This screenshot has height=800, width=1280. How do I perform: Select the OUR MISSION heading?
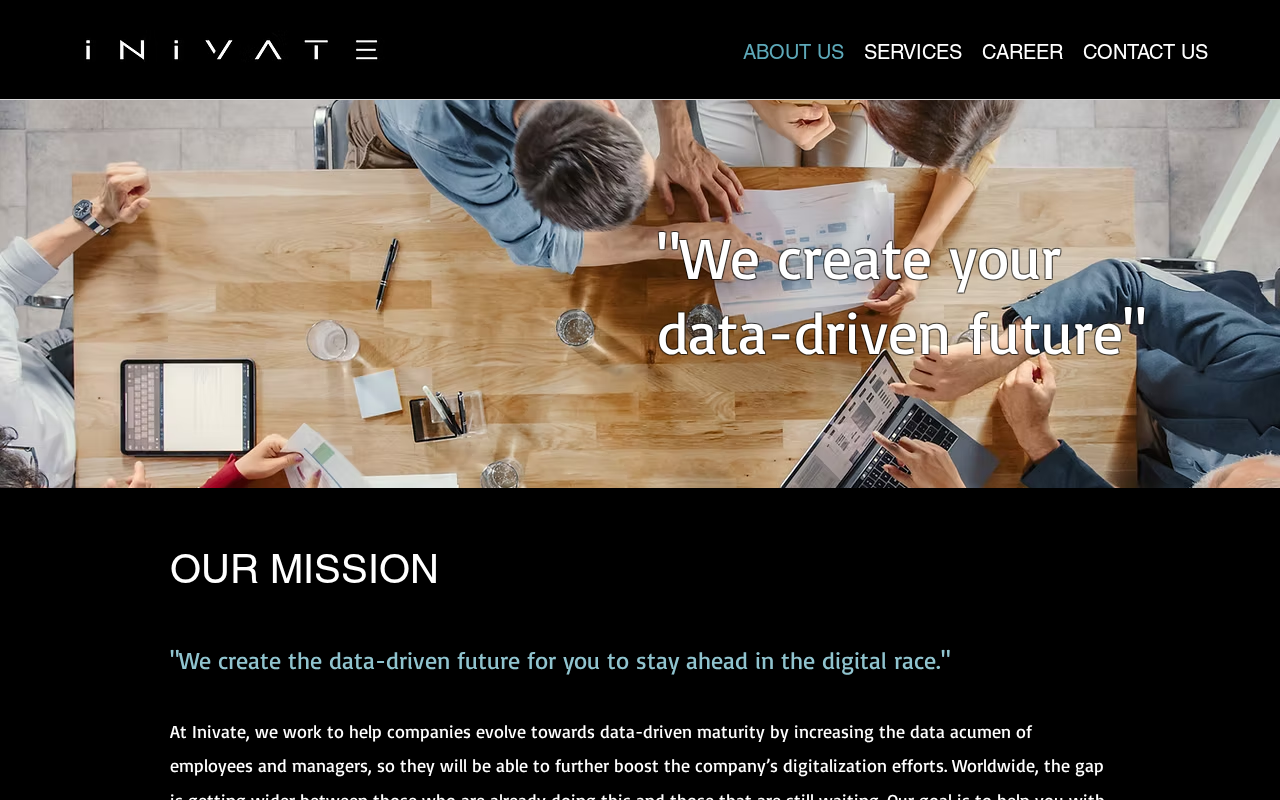click(304, 569)
